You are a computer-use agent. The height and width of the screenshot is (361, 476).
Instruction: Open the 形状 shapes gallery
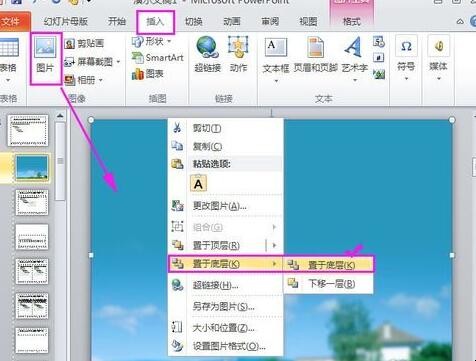(148, 42)
